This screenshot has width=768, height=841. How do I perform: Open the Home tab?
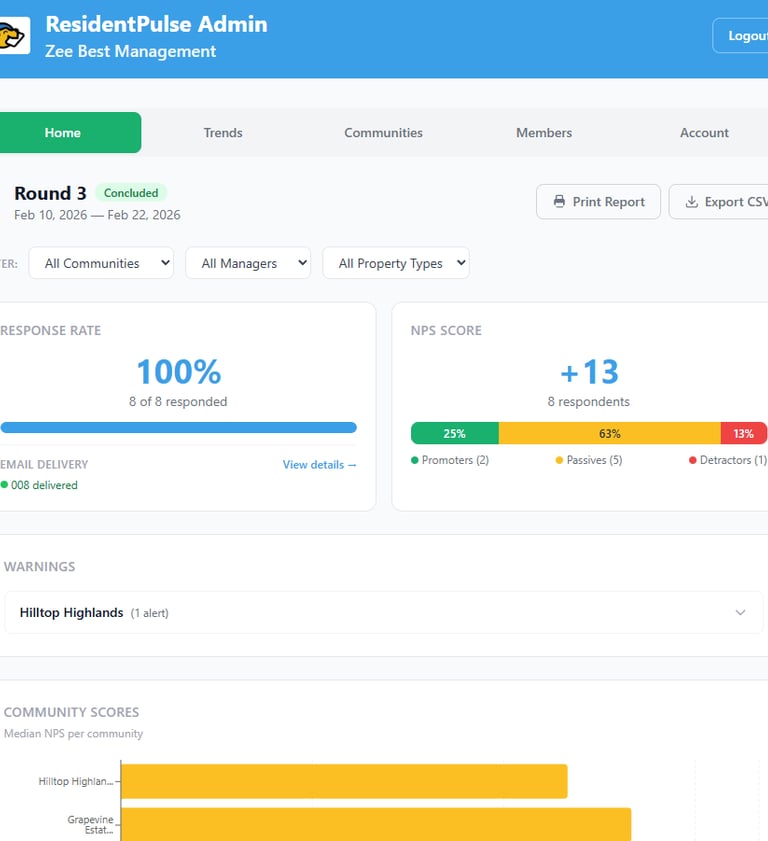click(70, 132)
